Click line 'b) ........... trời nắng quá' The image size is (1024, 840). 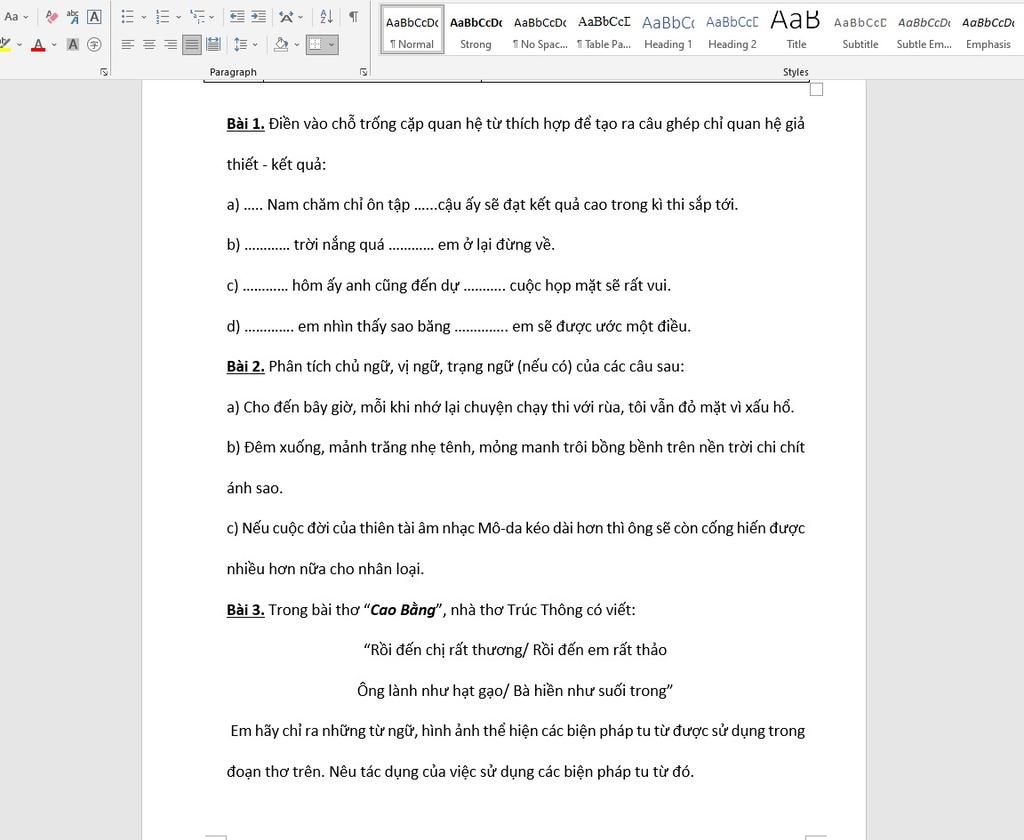click(391, 244)
